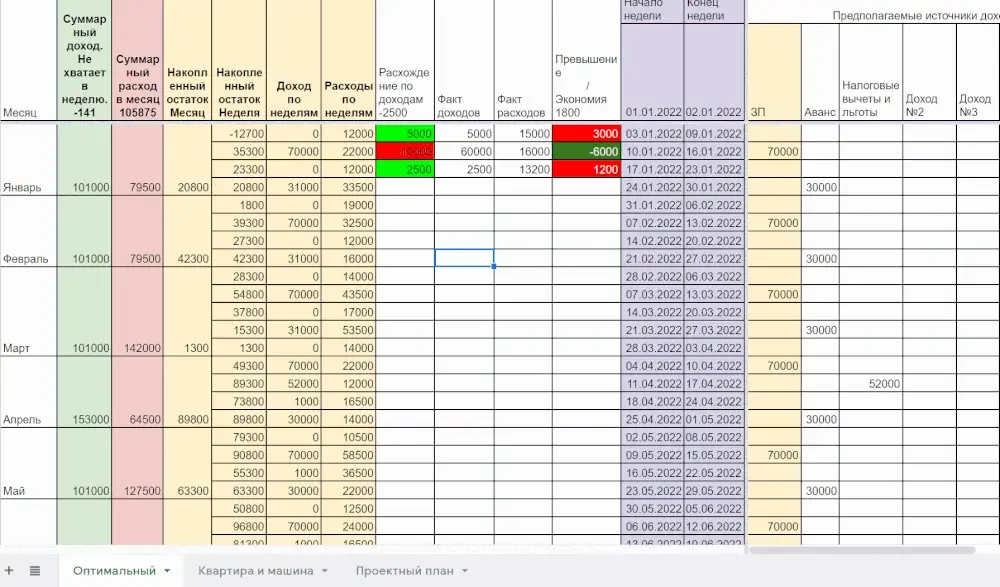The image size is (1000, 587).
Task: Select Март month cell
Action: pyautogui.click(x=29, y=312)
